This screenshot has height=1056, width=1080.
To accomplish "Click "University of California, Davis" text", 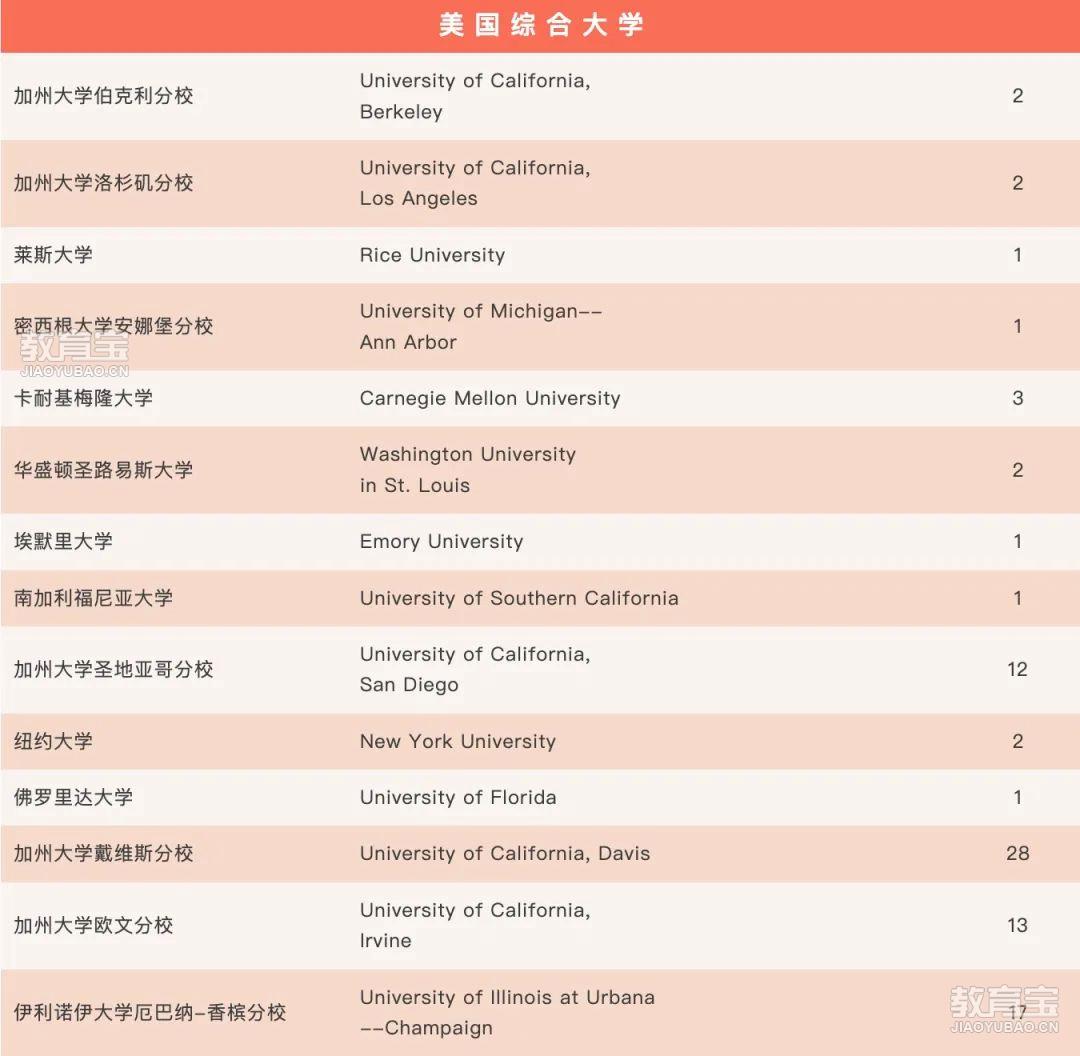I will point(505,854).
